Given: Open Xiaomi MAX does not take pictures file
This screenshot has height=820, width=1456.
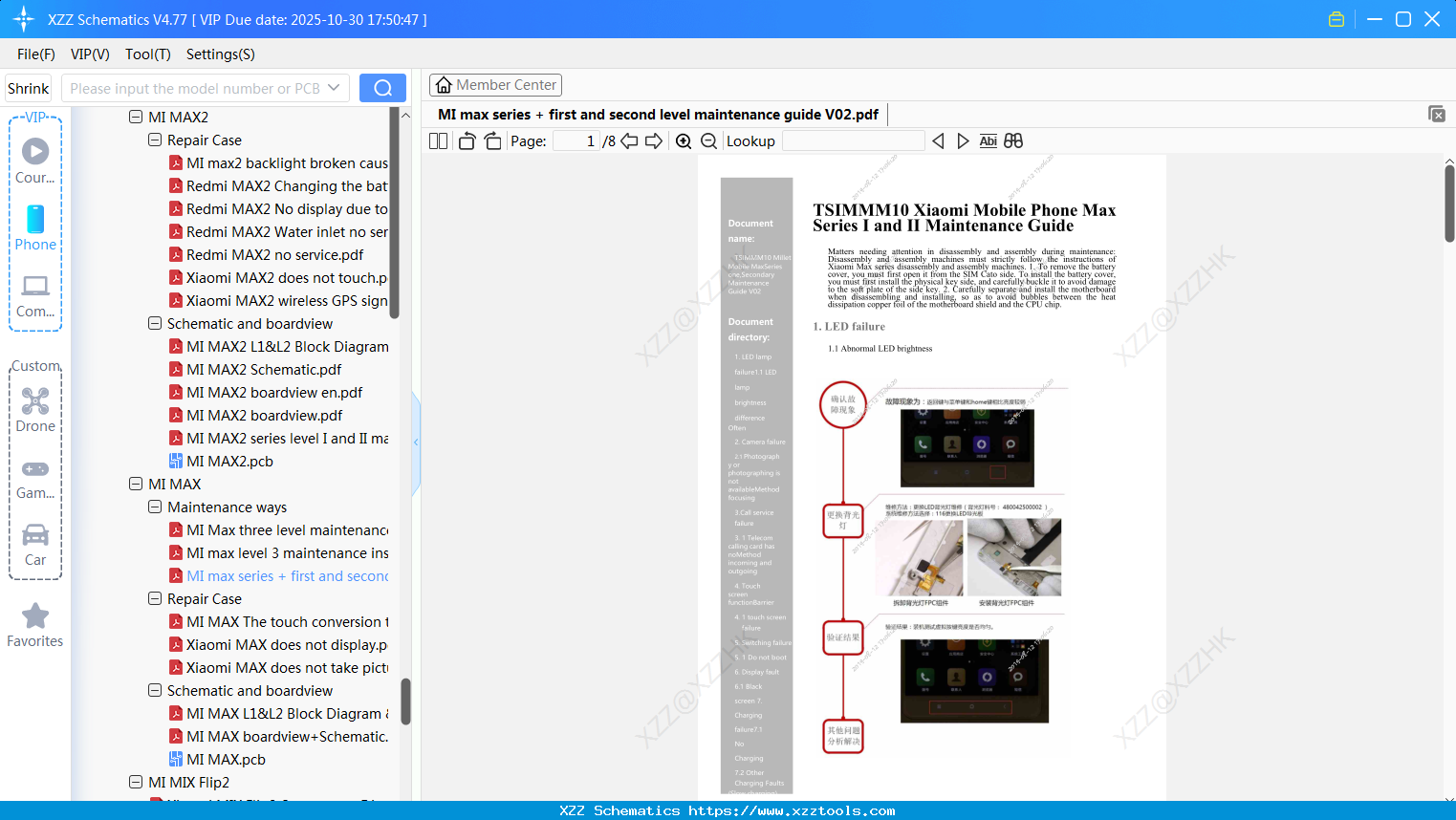Looking at the screenshot, I should point(287,667).
